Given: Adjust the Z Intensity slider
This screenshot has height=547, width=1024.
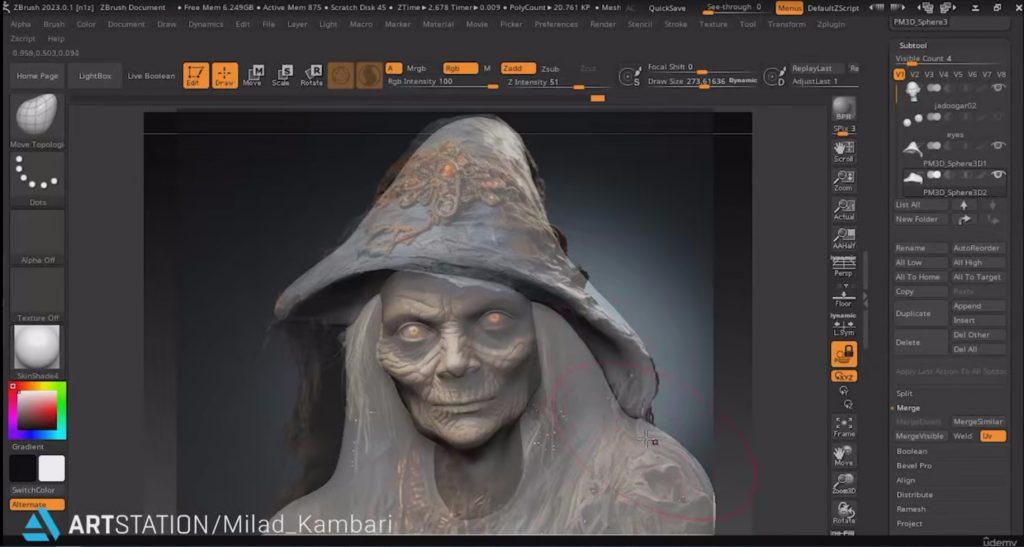Looking at the screenshot, I should [556, 82].
